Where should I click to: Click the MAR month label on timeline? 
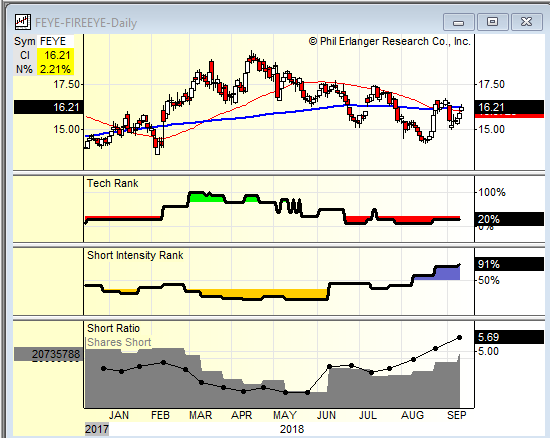[x=201, y=416]
